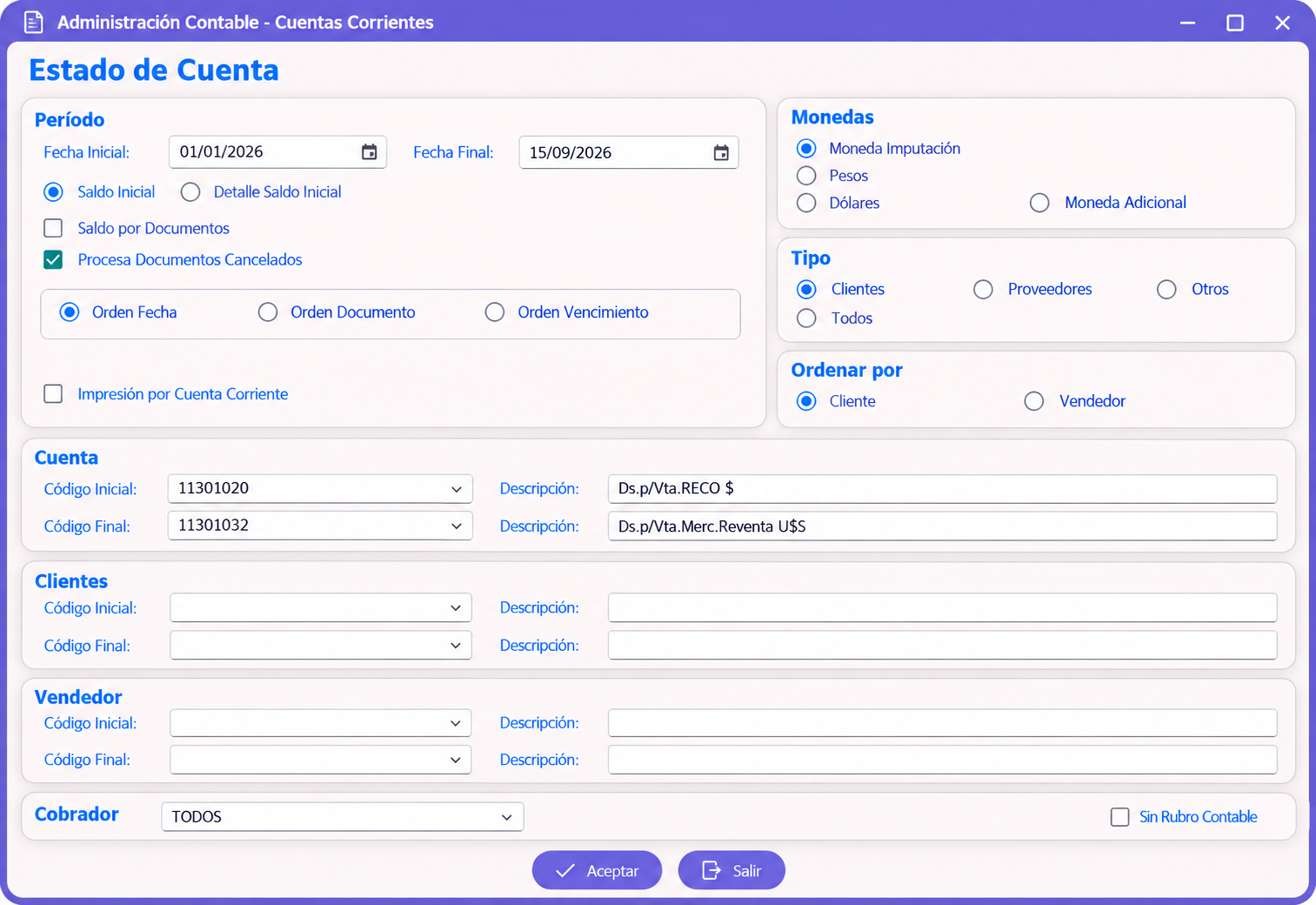Open calendar picker for Fecha Inicial
The width and height of the screenshot is (1316, 905).
[369, 152]
